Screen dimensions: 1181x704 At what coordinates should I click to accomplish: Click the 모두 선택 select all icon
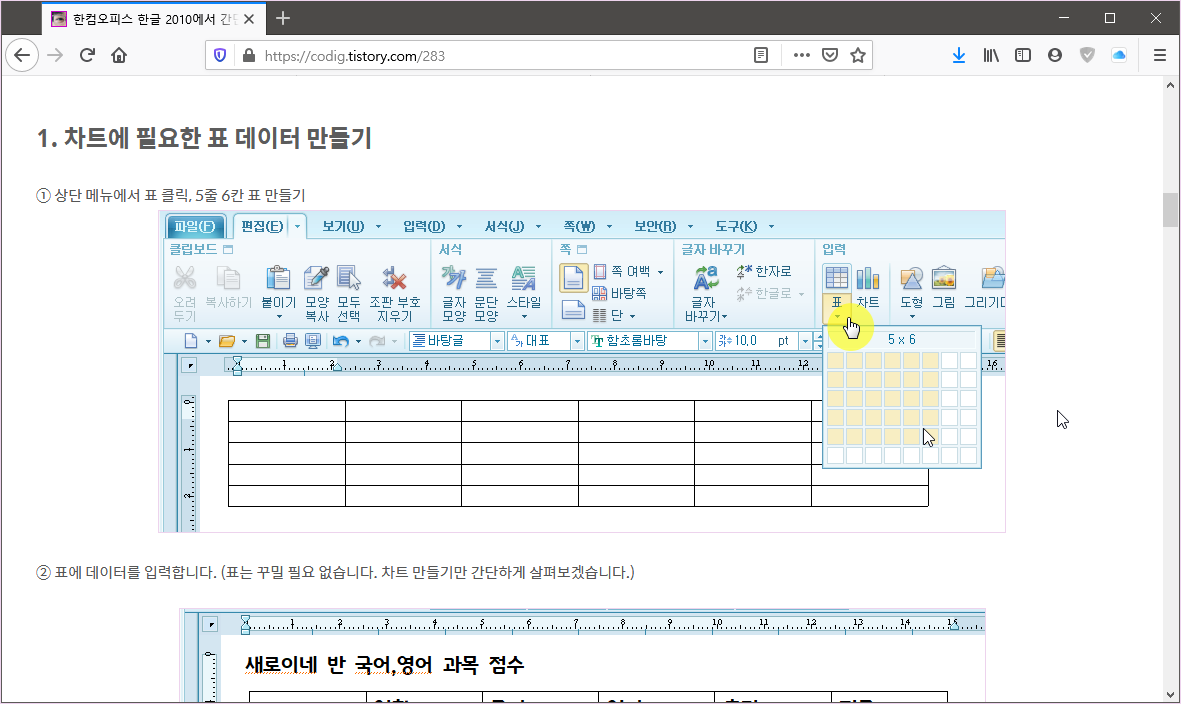pos(348,278)
